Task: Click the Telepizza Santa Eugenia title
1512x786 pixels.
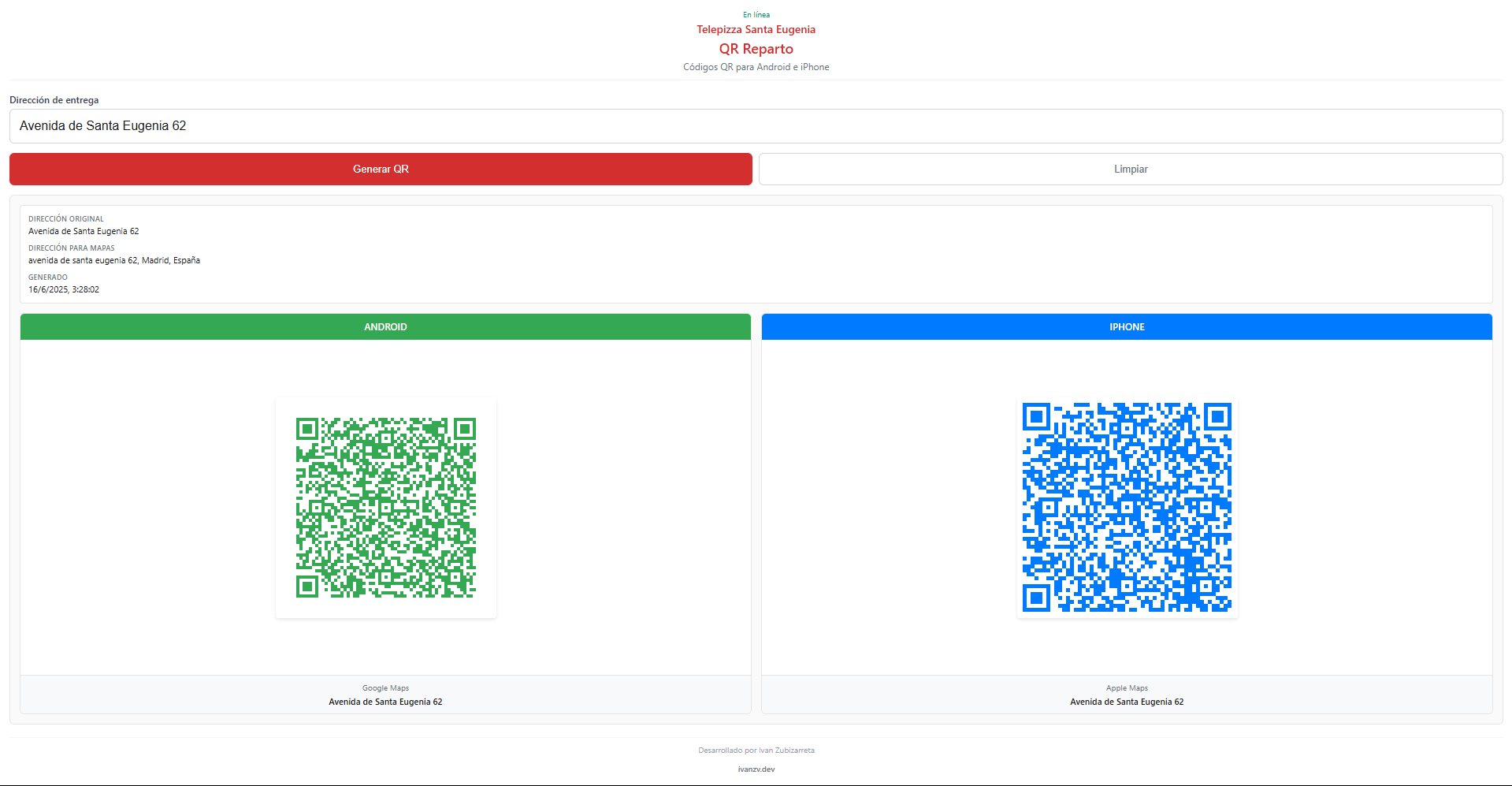Action: tap(756, 29)
